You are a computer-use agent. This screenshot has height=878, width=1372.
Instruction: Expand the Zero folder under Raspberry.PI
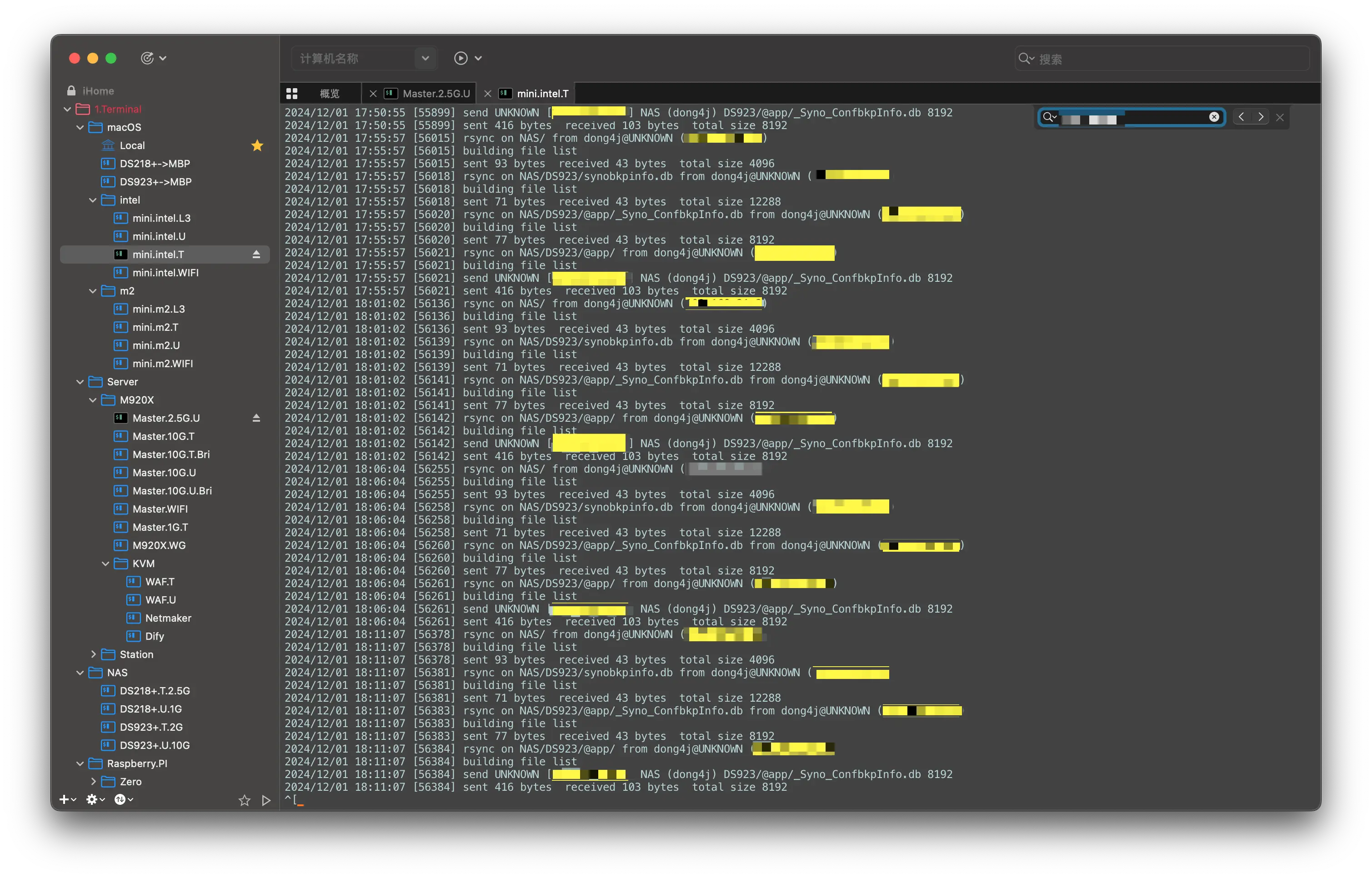[93, 782]
